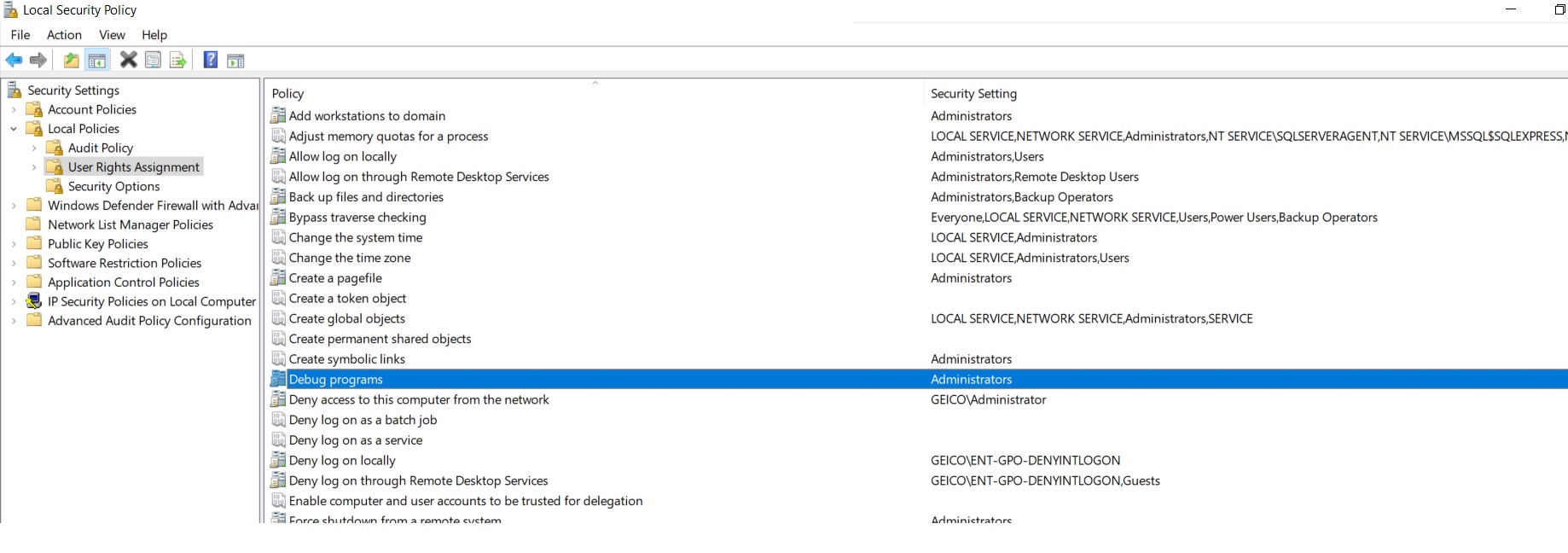The width and height of the screenshot is (1568, 553).
Task: Open the File menu
Action: coord(20,35)
